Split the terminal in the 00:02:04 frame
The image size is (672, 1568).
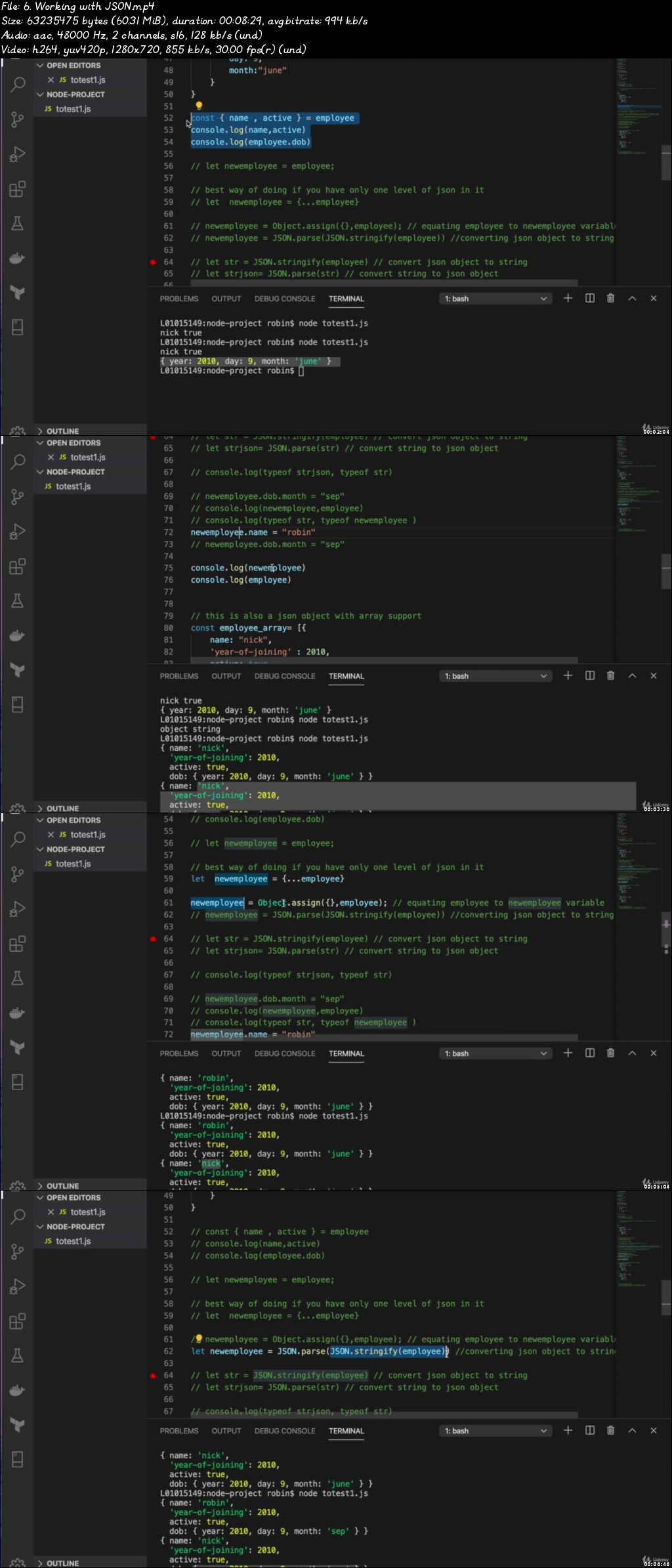pyautogui.click(x=590, y=298)
